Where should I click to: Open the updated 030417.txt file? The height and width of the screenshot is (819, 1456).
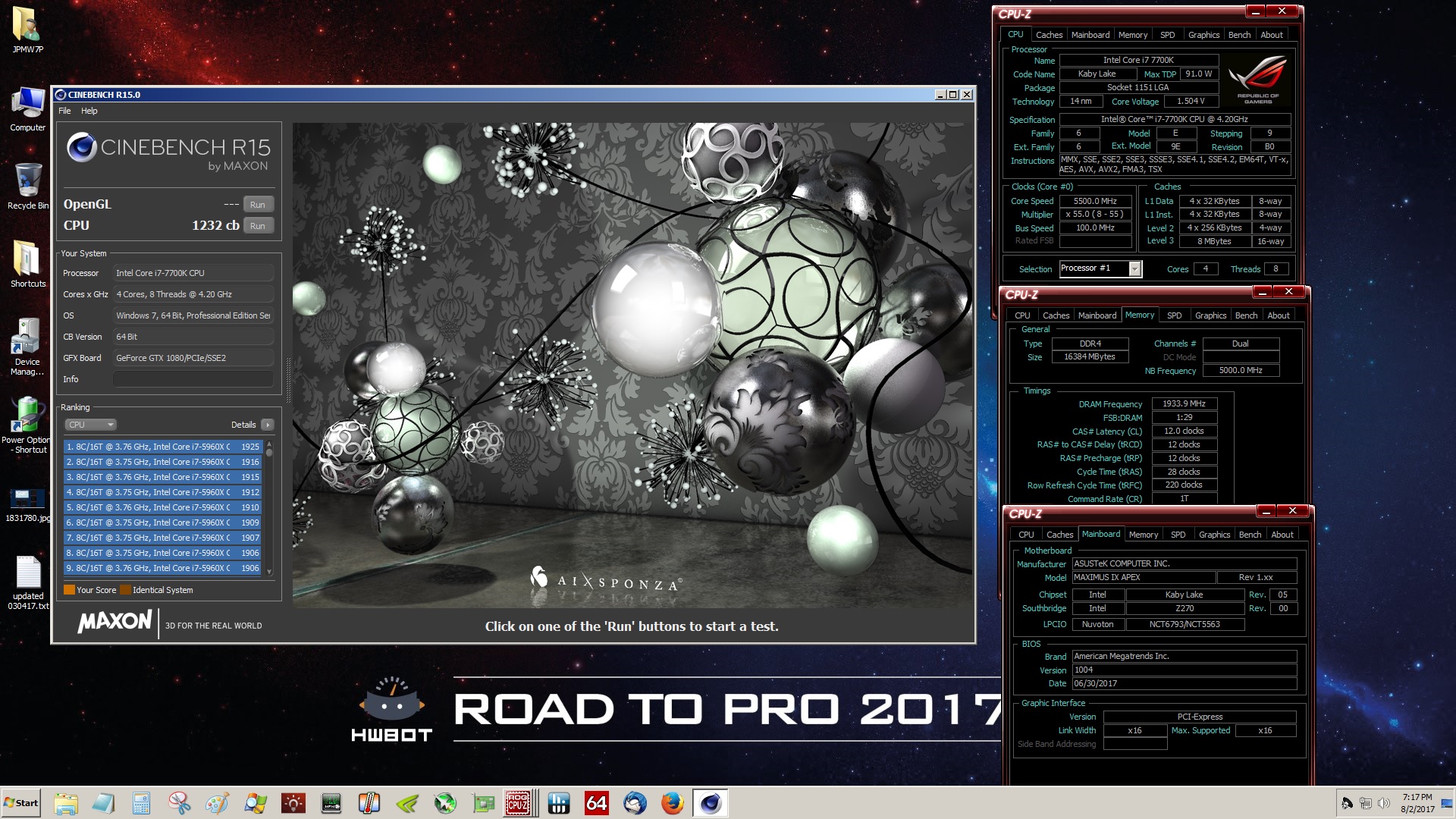(28, 582)
